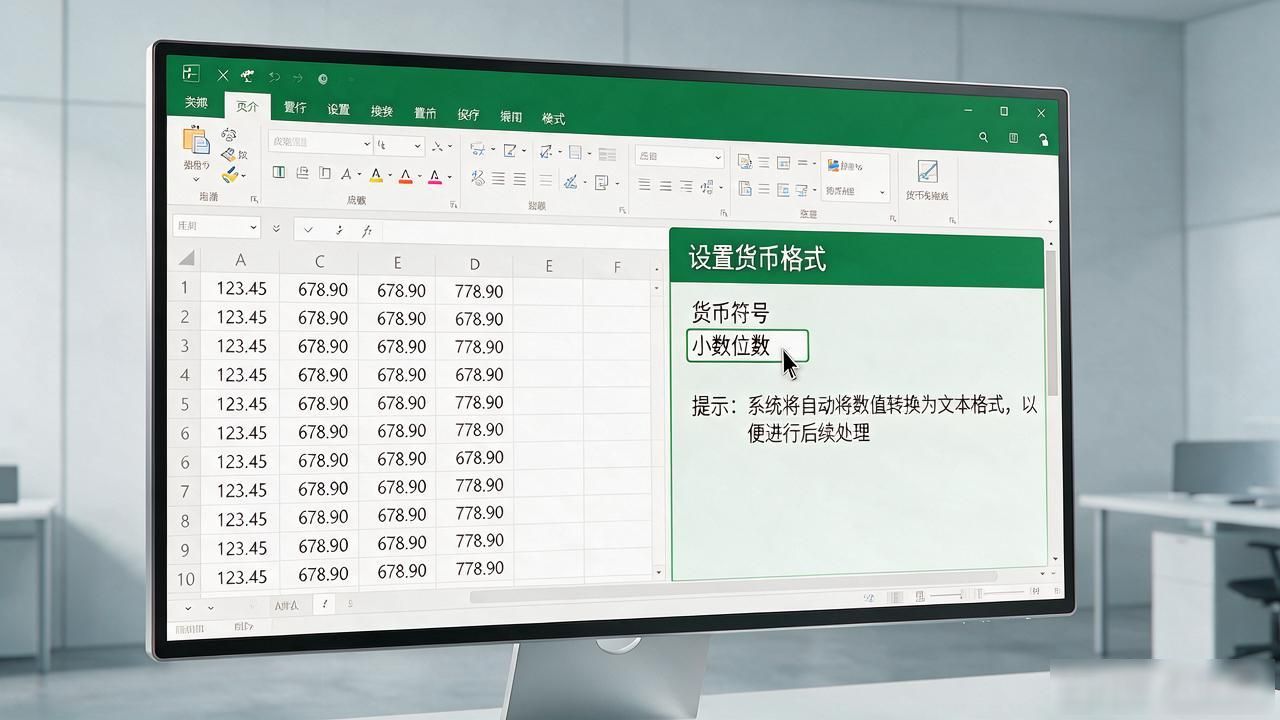
Task: Click the app logo in the title bar
Action: click(x=191, y=73)
